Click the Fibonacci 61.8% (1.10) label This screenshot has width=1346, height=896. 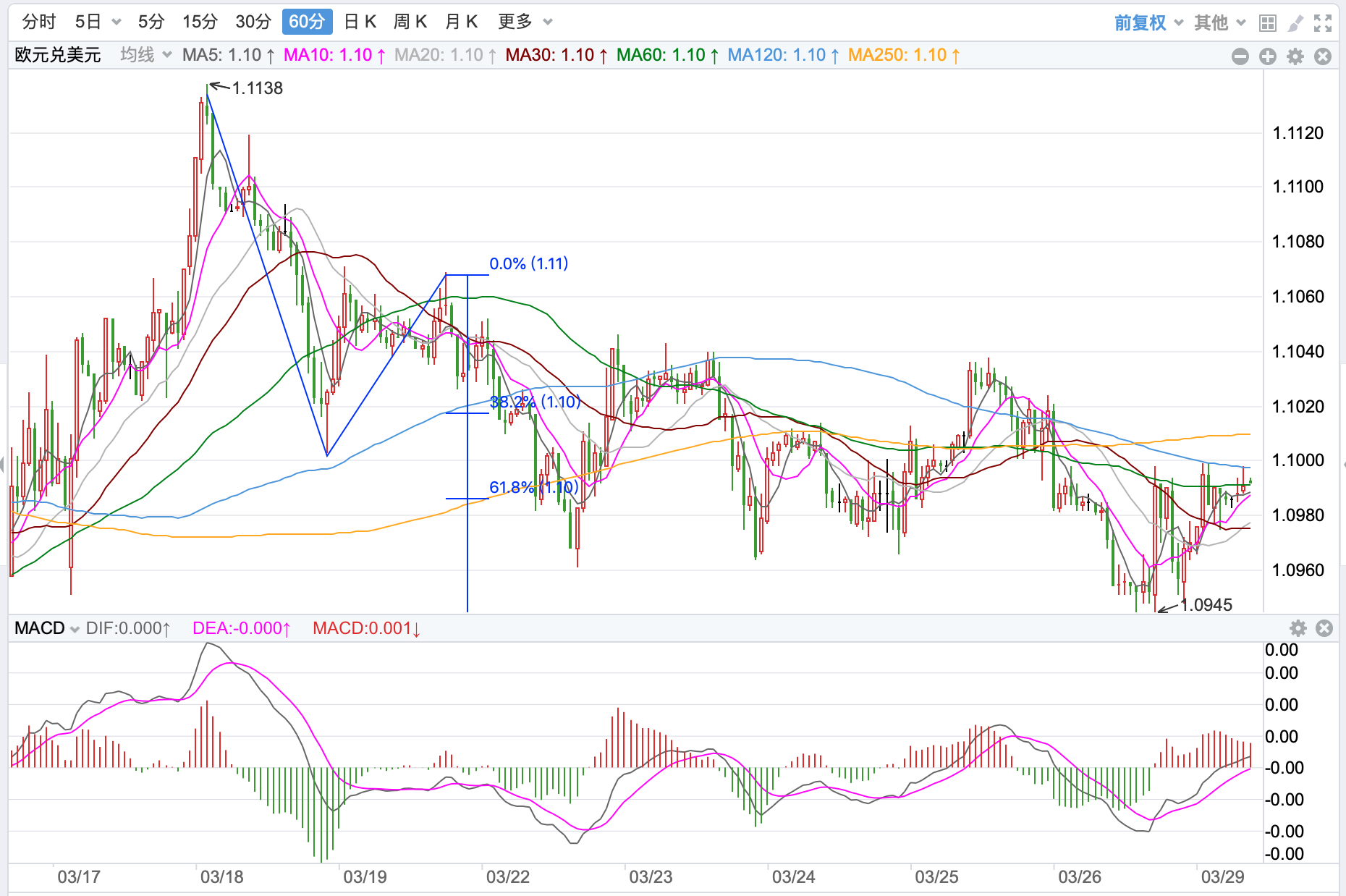click(534, 487)
